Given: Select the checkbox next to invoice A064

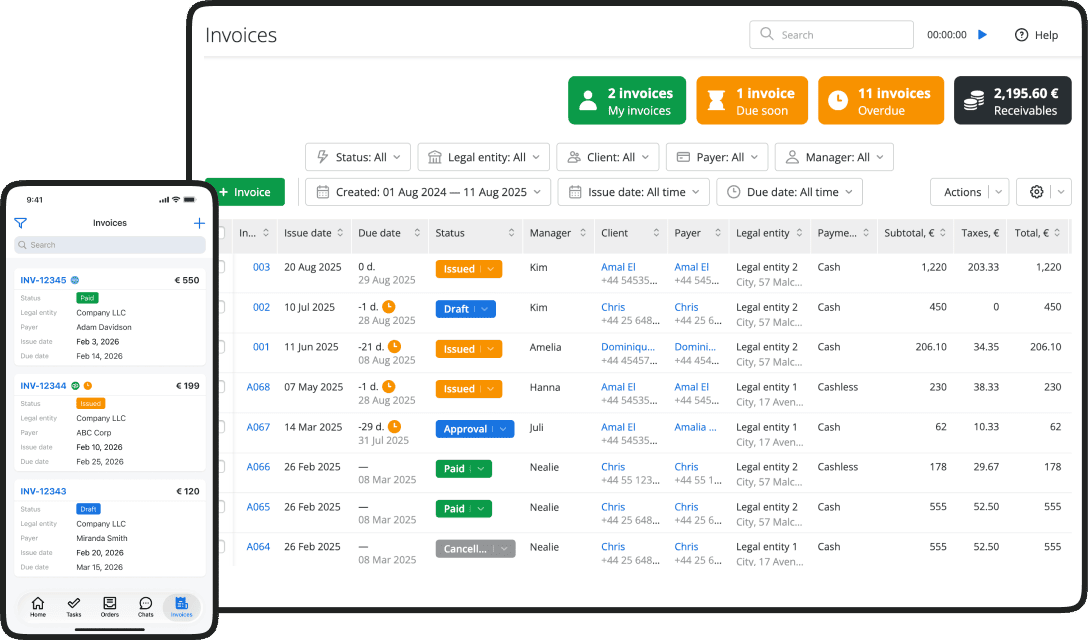Looking at the screenshot, I should click(x=224, y=548).
